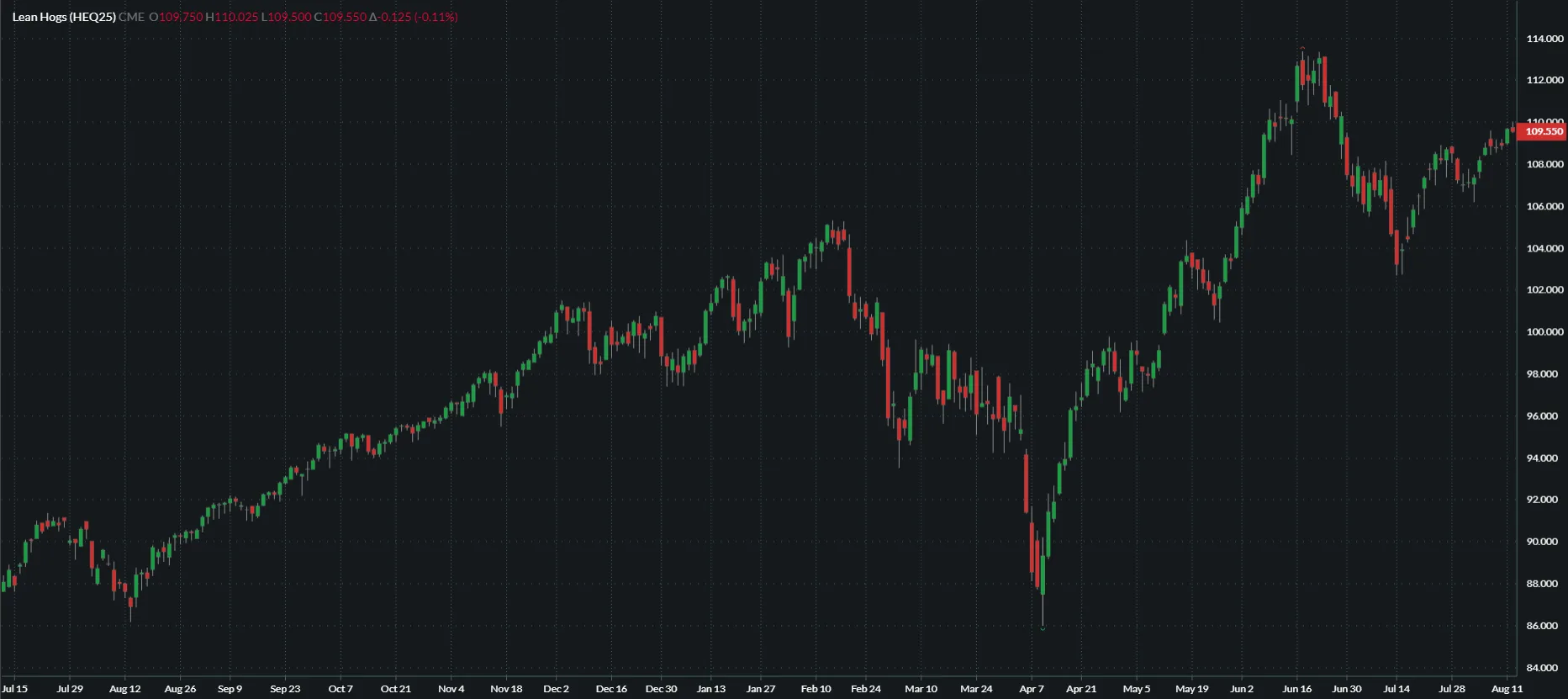Click the lowest-price marker near 86.000 in April
Viewport: 1568px width, 699px height.
(x=1043, y=628)
